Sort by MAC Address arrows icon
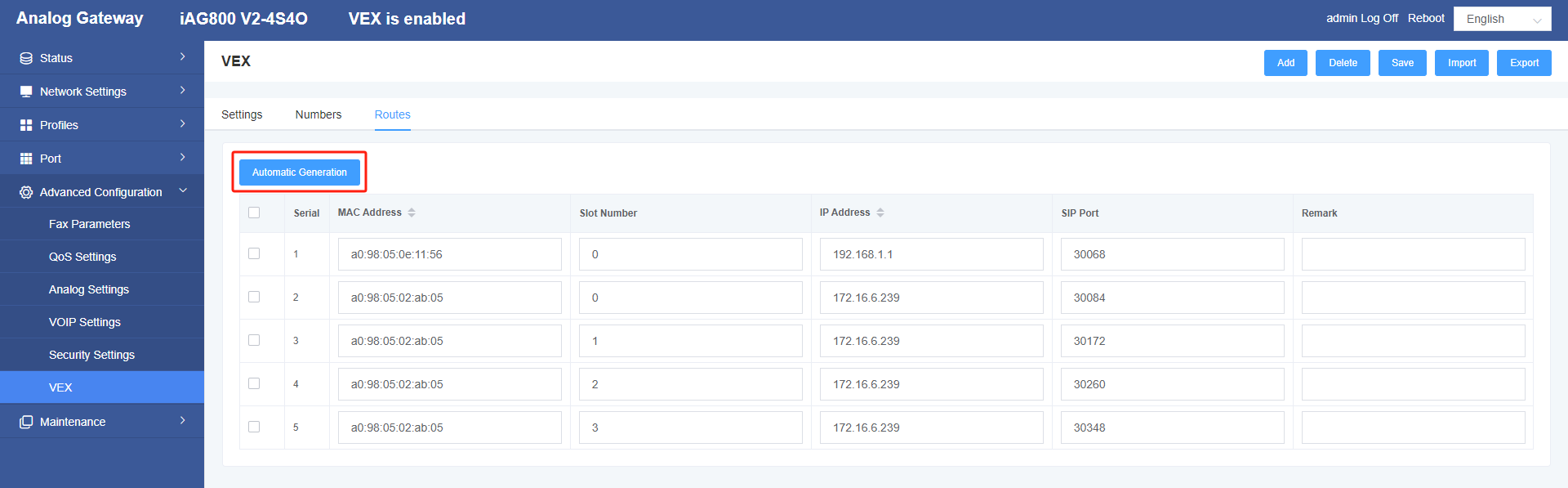The height and width of the screenshot is (488, 1568). point(412,213)
